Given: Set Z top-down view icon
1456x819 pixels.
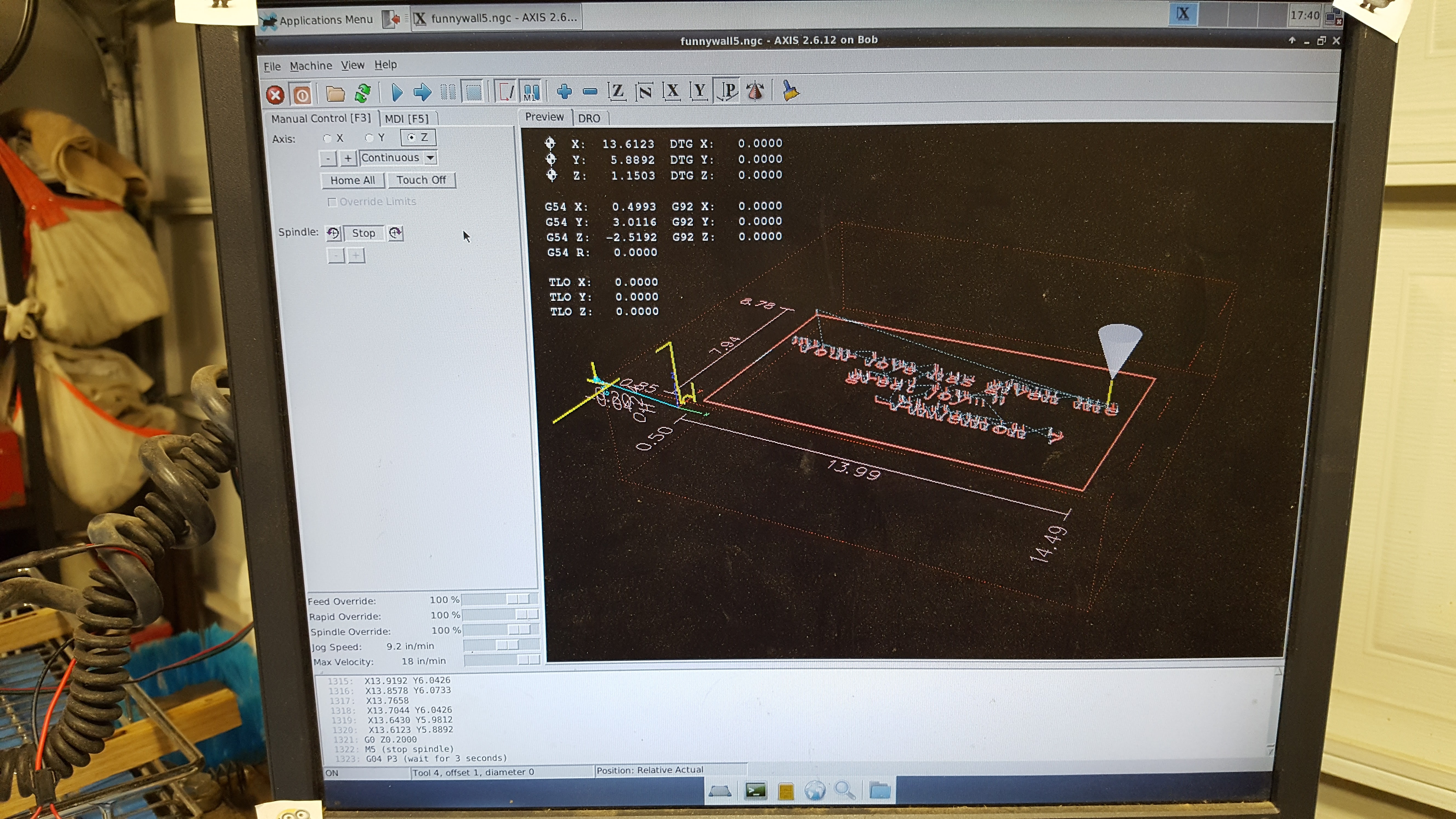Looking at the screenshot, I should pyautogui.click(x=617, y=91).
